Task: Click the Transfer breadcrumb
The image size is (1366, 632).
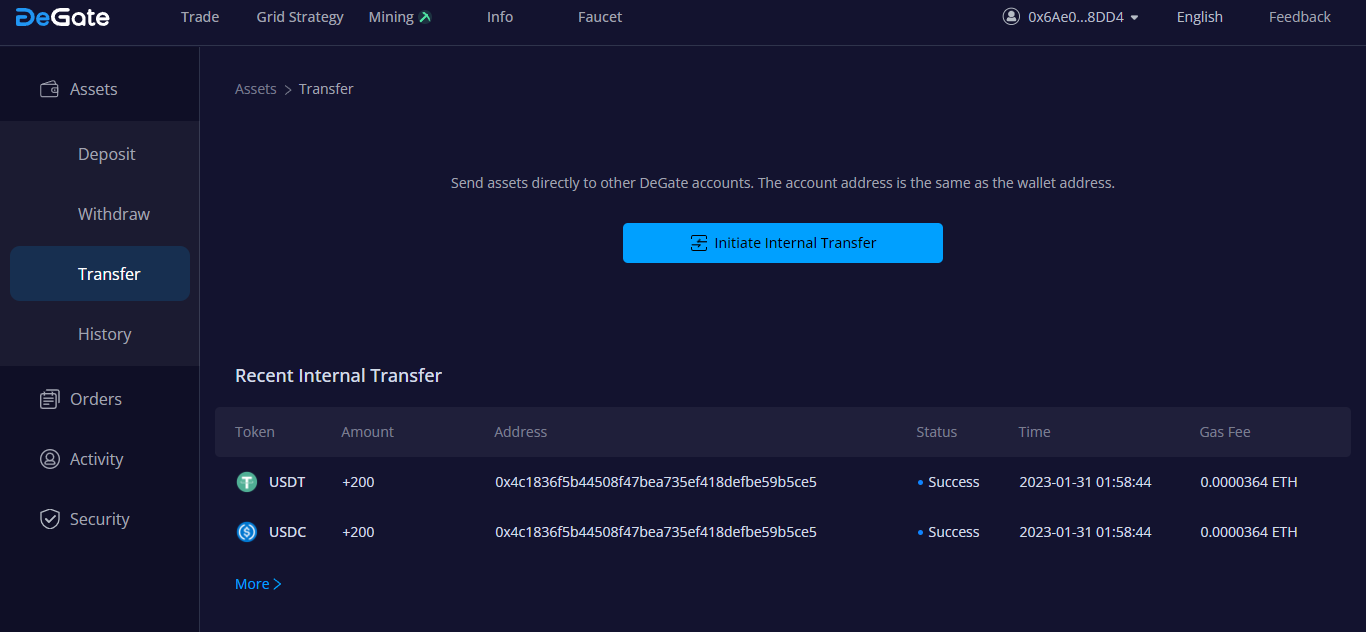Action: click(326, 89)
